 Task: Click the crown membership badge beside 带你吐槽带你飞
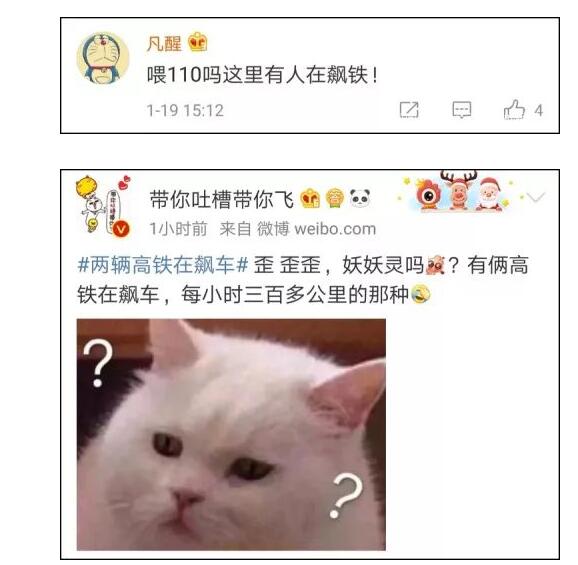coord(310,198)
